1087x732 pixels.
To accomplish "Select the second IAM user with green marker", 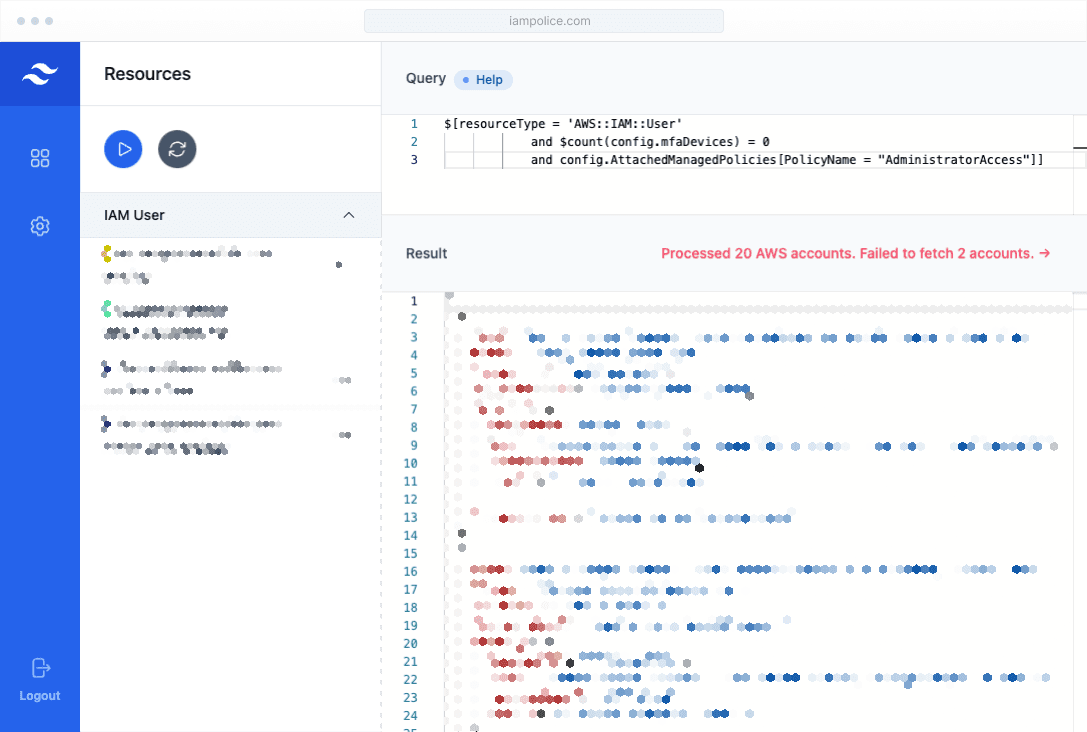I will [170, 320].
